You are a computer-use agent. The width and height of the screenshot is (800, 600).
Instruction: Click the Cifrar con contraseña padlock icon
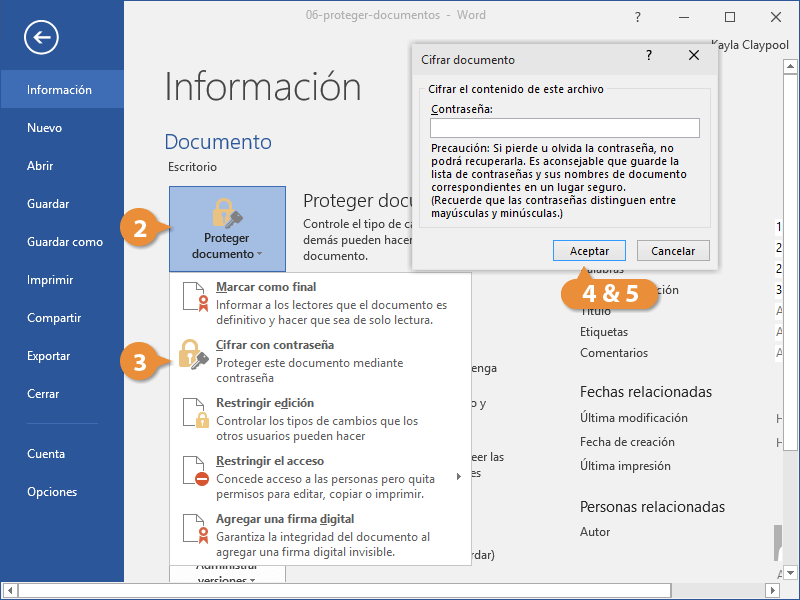[x=192, y=356]
